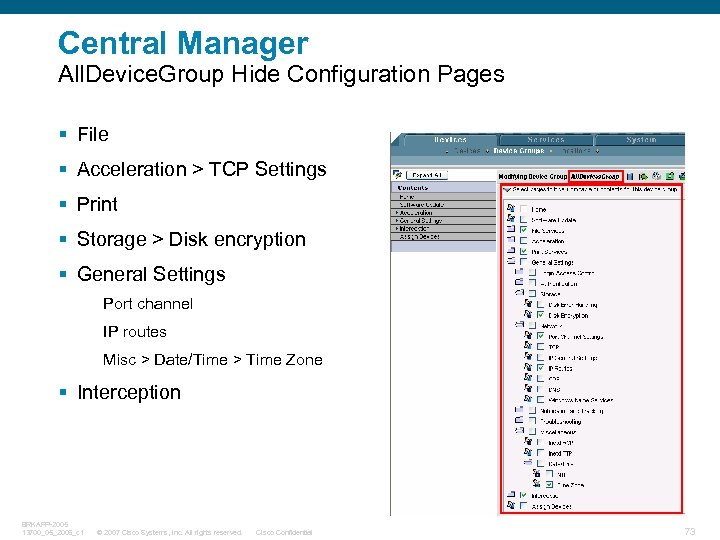Click the page icon beside Inetd FTP
This screenshot has height=540, width=720.
[528, 452]
